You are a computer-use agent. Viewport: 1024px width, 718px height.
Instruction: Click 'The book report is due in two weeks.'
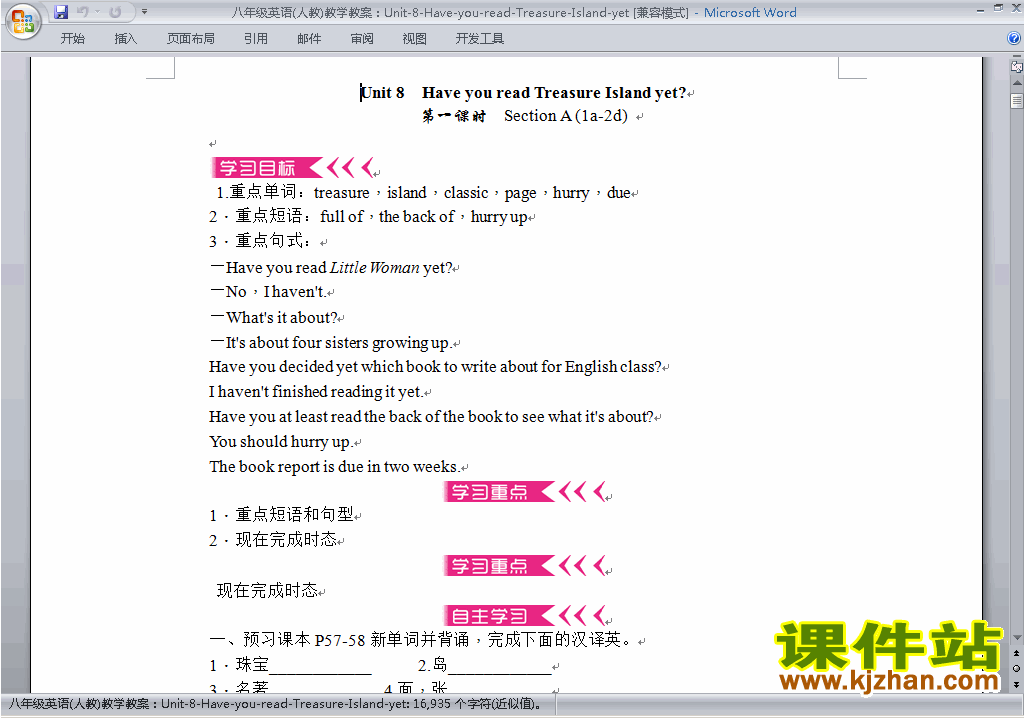[334, 467]
